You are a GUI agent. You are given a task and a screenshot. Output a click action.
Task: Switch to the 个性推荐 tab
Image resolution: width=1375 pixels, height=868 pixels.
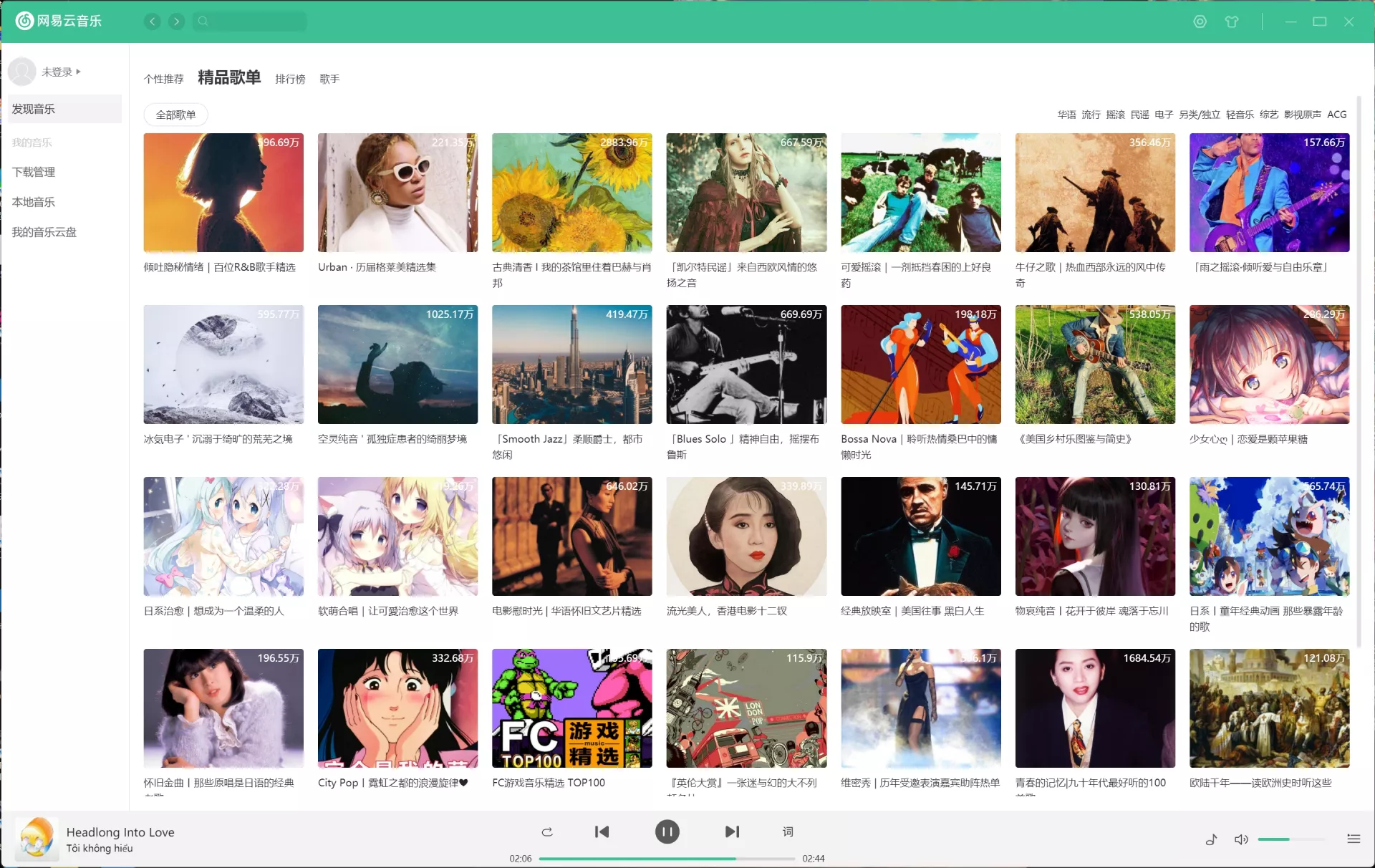[163, 79]
